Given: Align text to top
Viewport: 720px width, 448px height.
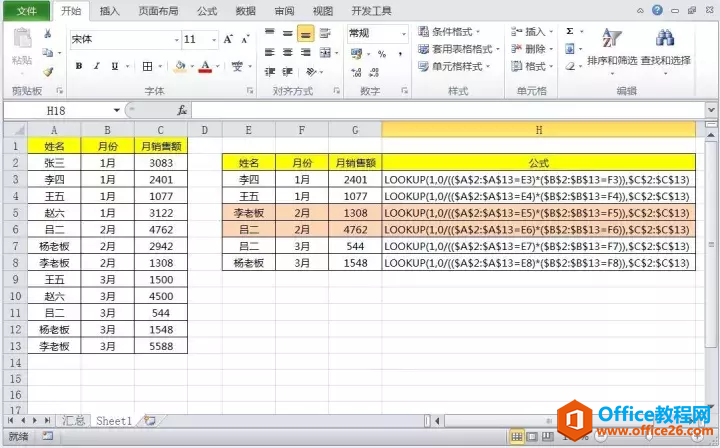Looking at the screenshot, I should (x=270, y=33).
